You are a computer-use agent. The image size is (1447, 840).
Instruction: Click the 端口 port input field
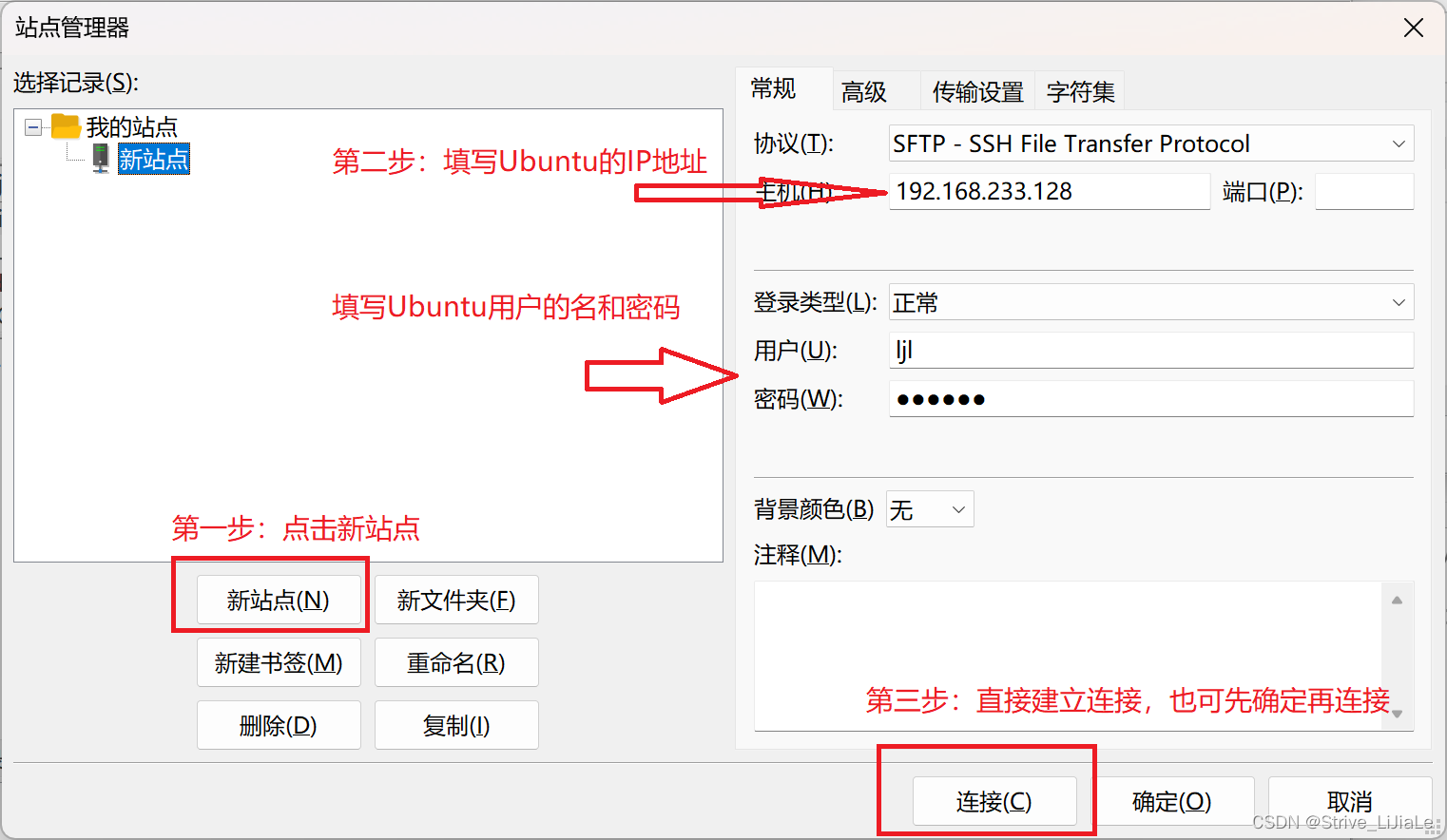pyautogui.click(x=1364, y=191)
